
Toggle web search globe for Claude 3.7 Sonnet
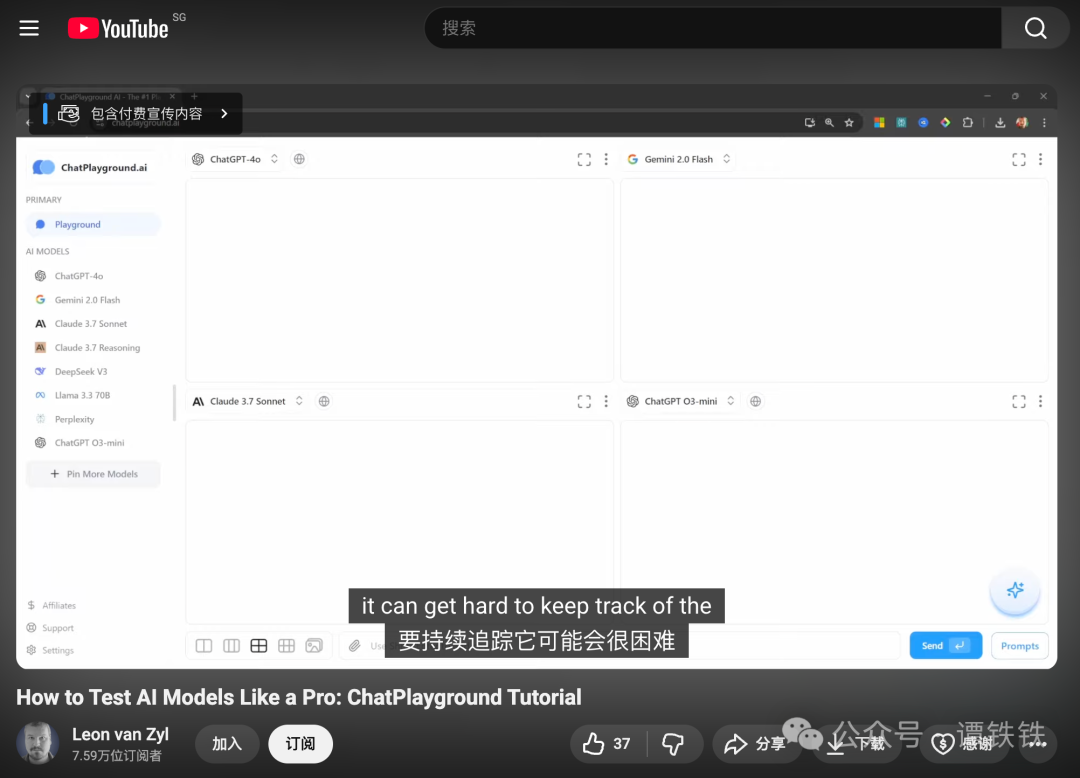pos(323,401)
